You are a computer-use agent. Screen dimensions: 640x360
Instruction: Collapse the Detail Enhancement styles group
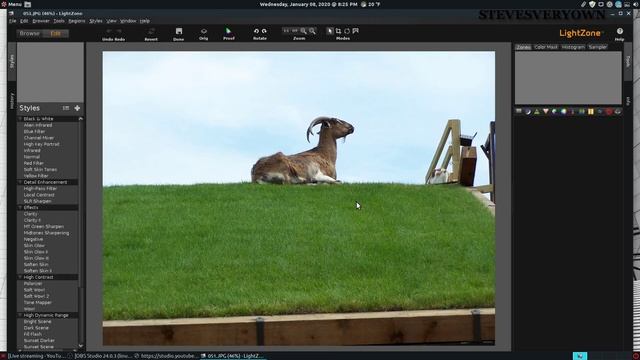tap(20, 182)
